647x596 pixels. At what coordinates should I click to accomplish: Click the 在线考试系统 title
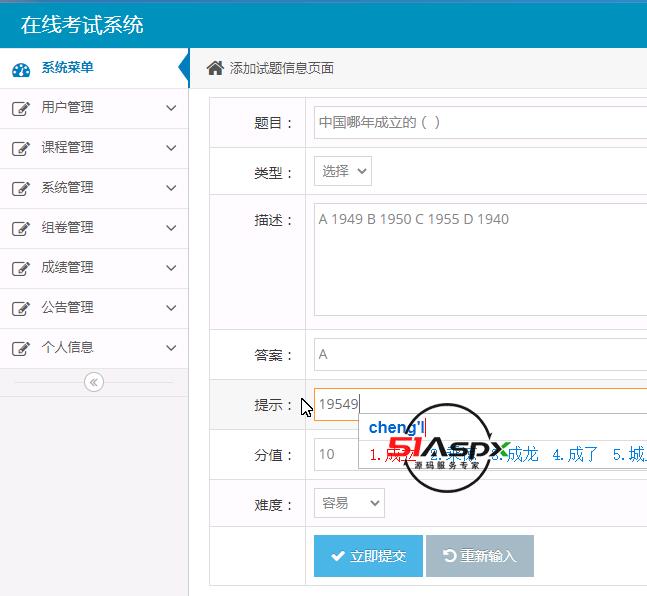pos(82,25)
